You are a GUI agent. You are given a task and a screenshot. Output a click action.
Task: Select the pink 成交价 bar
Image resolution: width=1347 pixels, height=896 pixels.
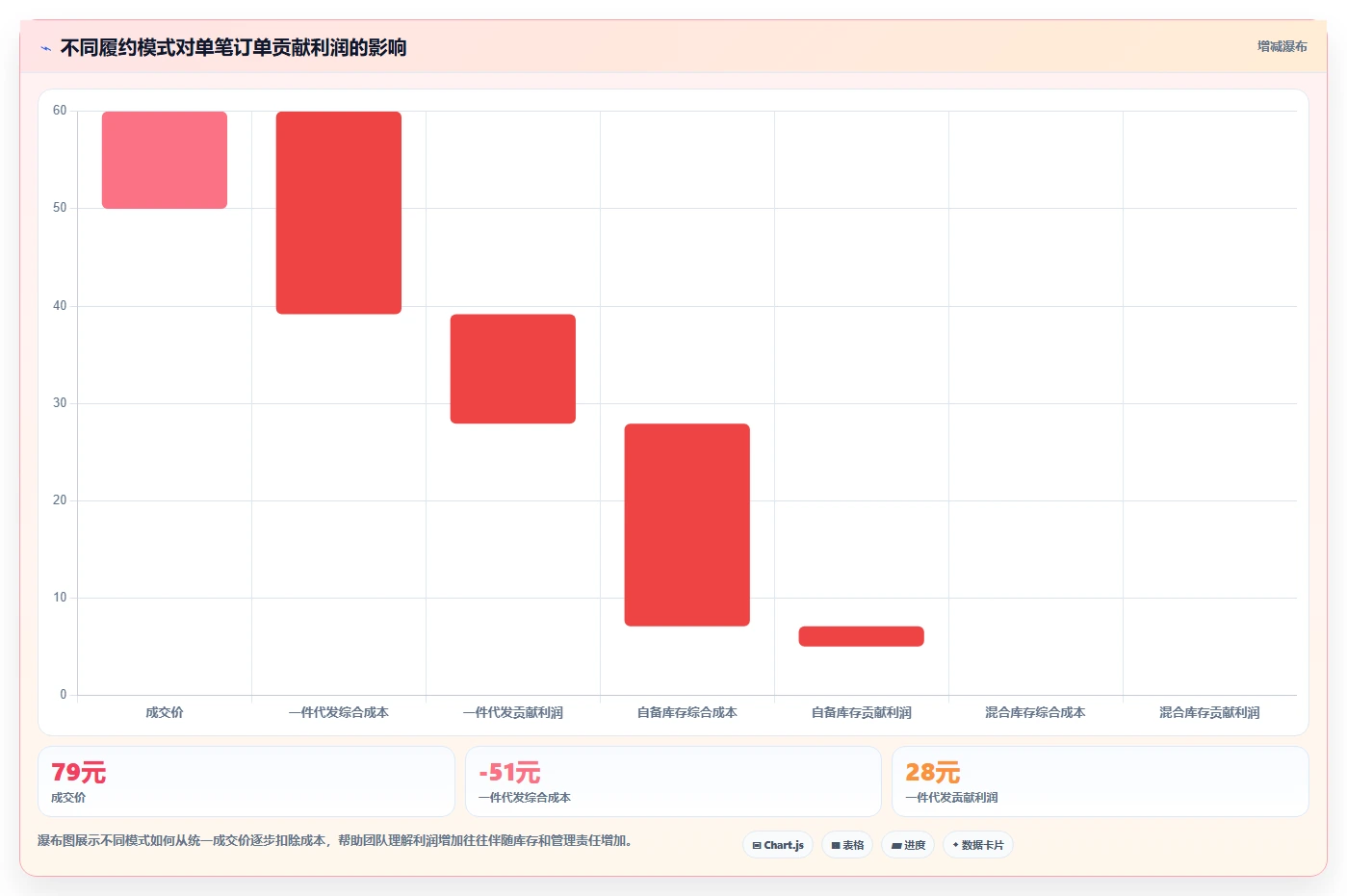point(165,160)
